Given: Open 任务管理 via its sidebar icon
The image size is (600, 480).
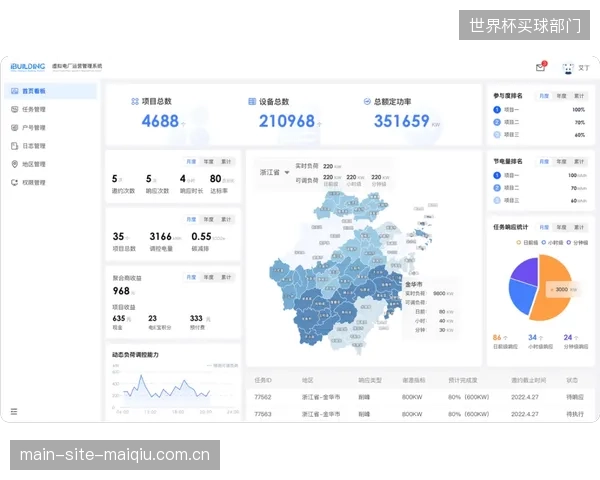Looking at the screenshot, I should [x=15, y=109].
